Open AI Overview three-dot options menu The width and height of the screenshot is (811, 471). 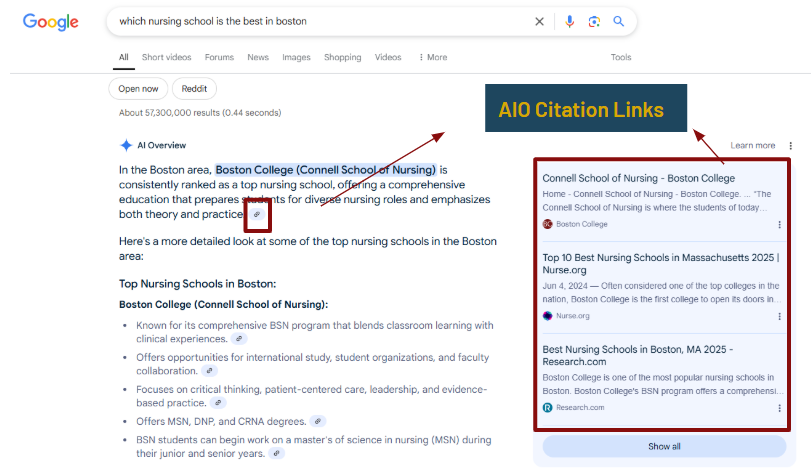(790, 146)
